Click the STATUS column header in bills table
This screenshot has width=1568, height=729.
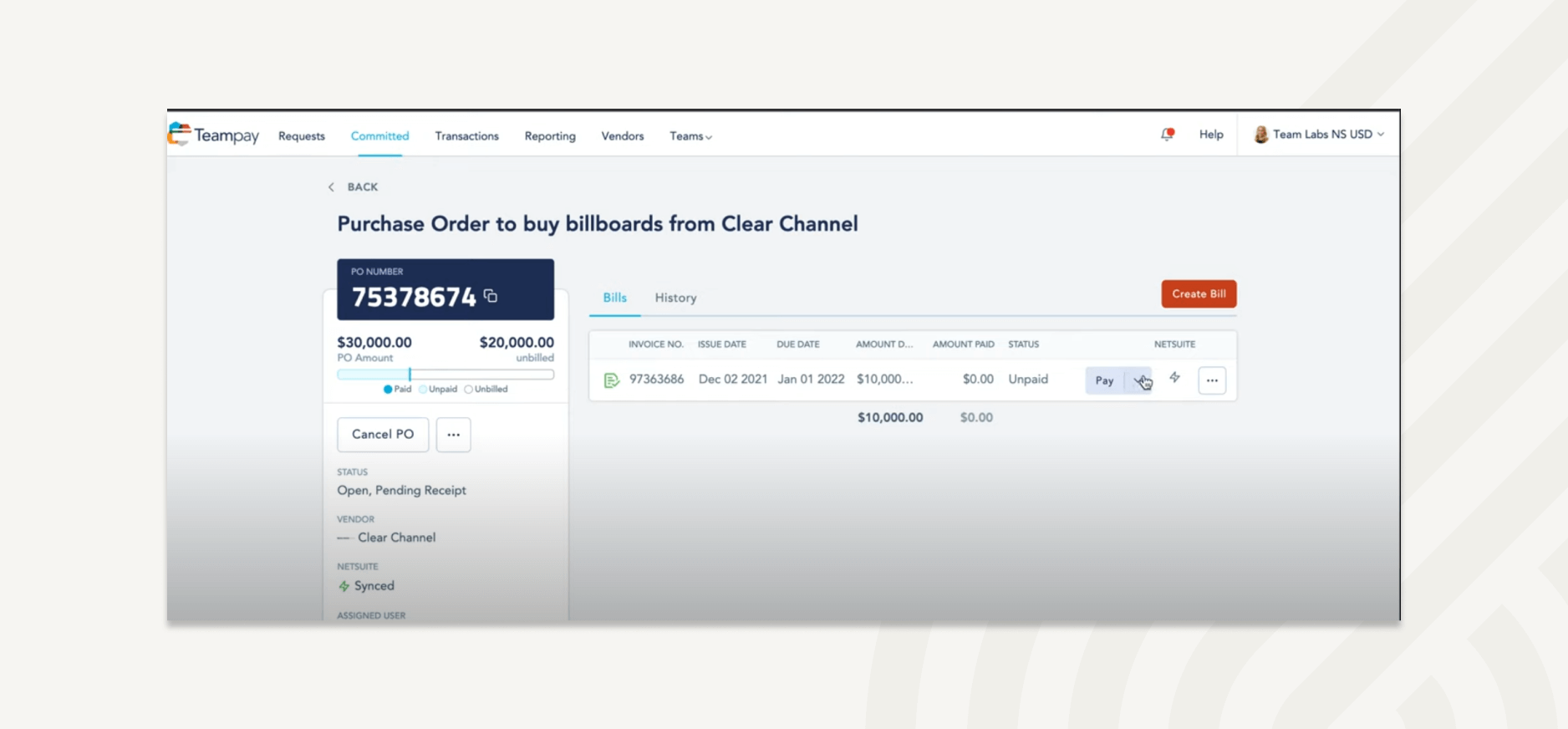tap(1024, 344)
